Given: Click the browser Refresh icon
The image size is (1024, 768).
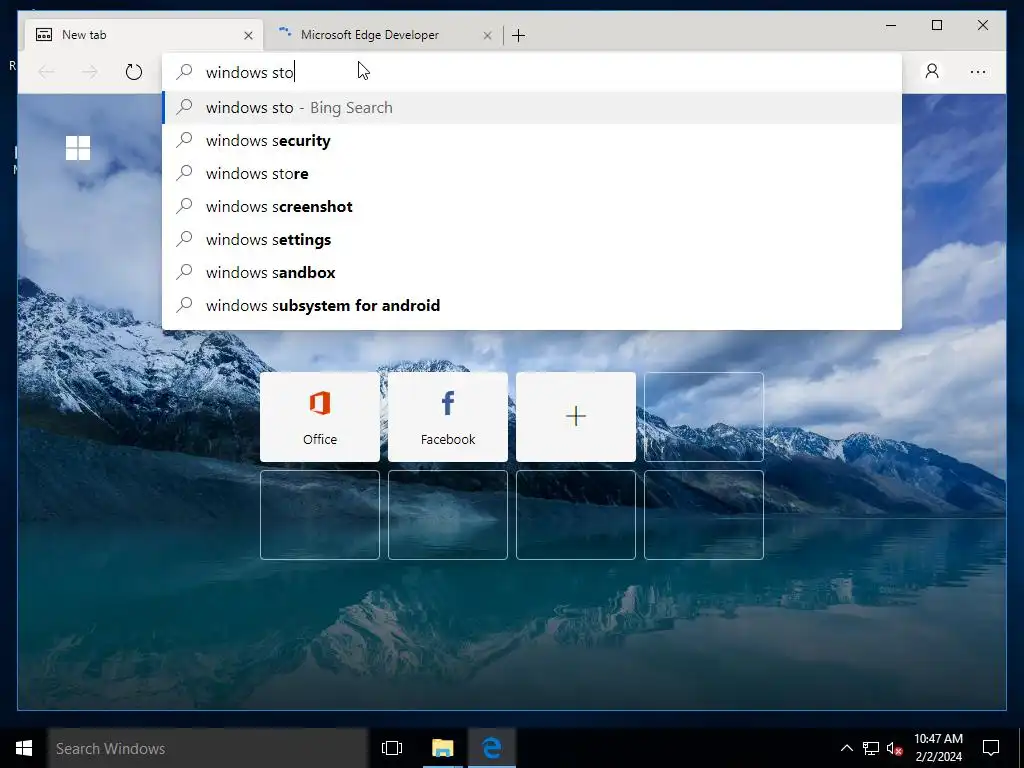Looking at the screenshot, I should click(x=134, y=72).
